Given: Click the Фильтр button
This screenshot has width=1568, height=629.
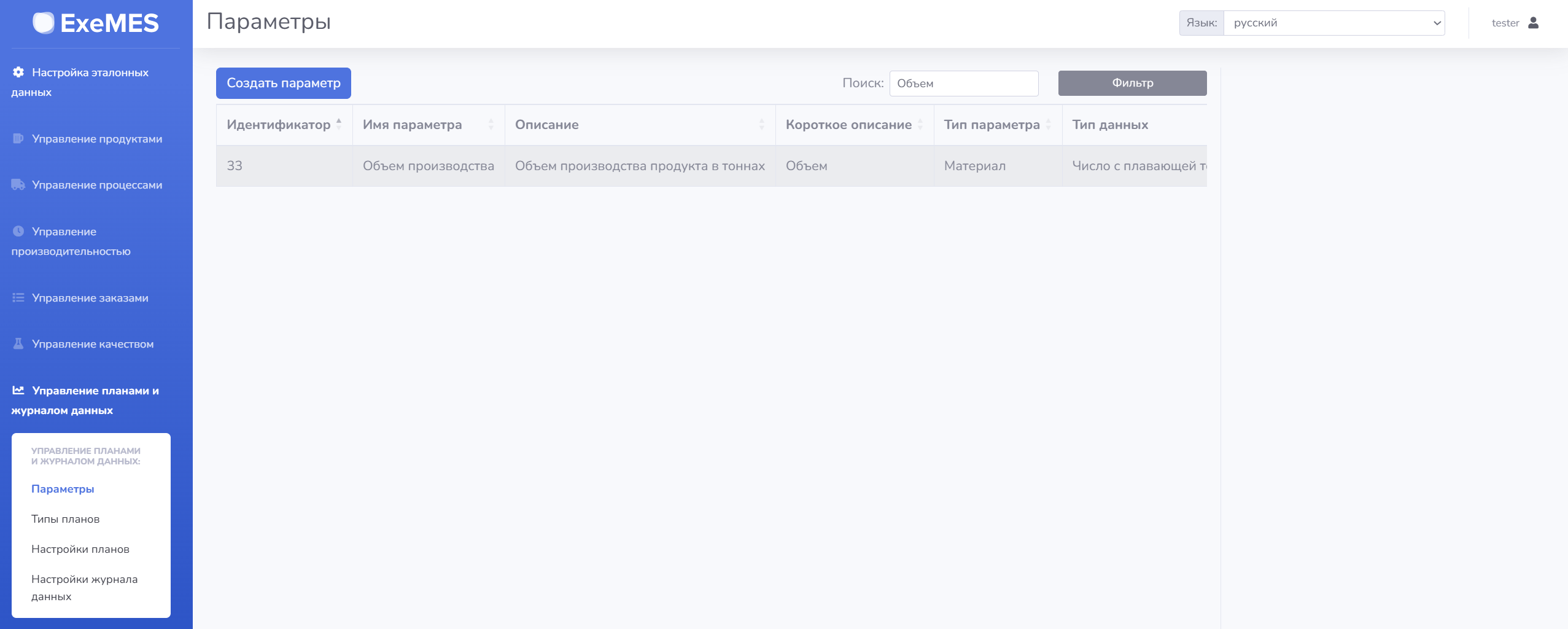Looking at the screenshot, I should pos(1133,83).
